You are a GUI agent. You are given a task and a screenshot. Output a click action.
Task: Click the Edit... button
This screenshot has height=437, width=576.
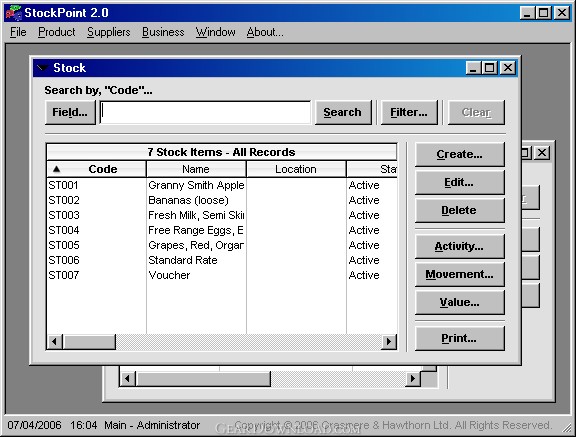click(460, 183)
